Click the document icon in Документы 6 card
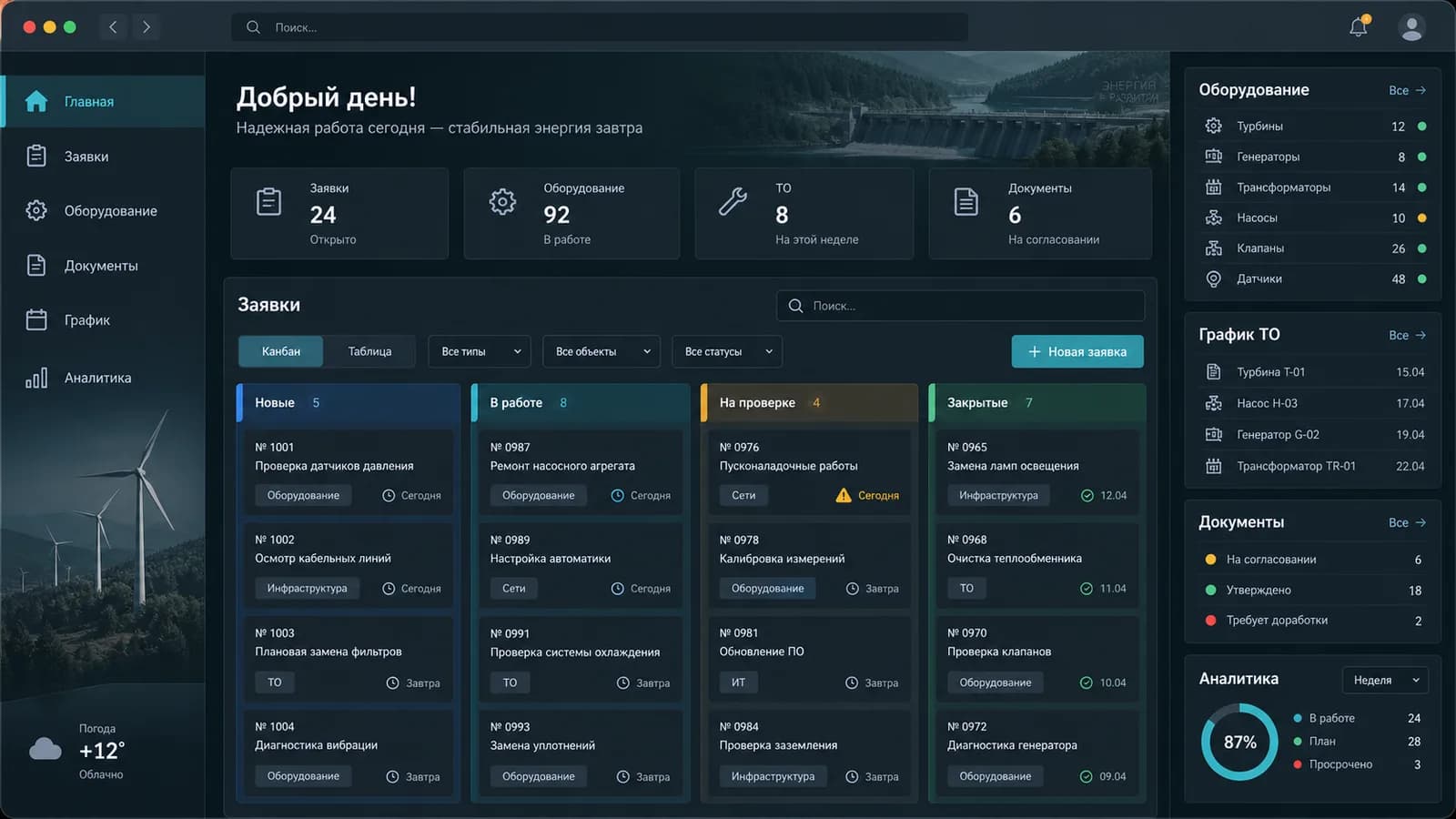The image size is (1456, 819). [966, 201]
